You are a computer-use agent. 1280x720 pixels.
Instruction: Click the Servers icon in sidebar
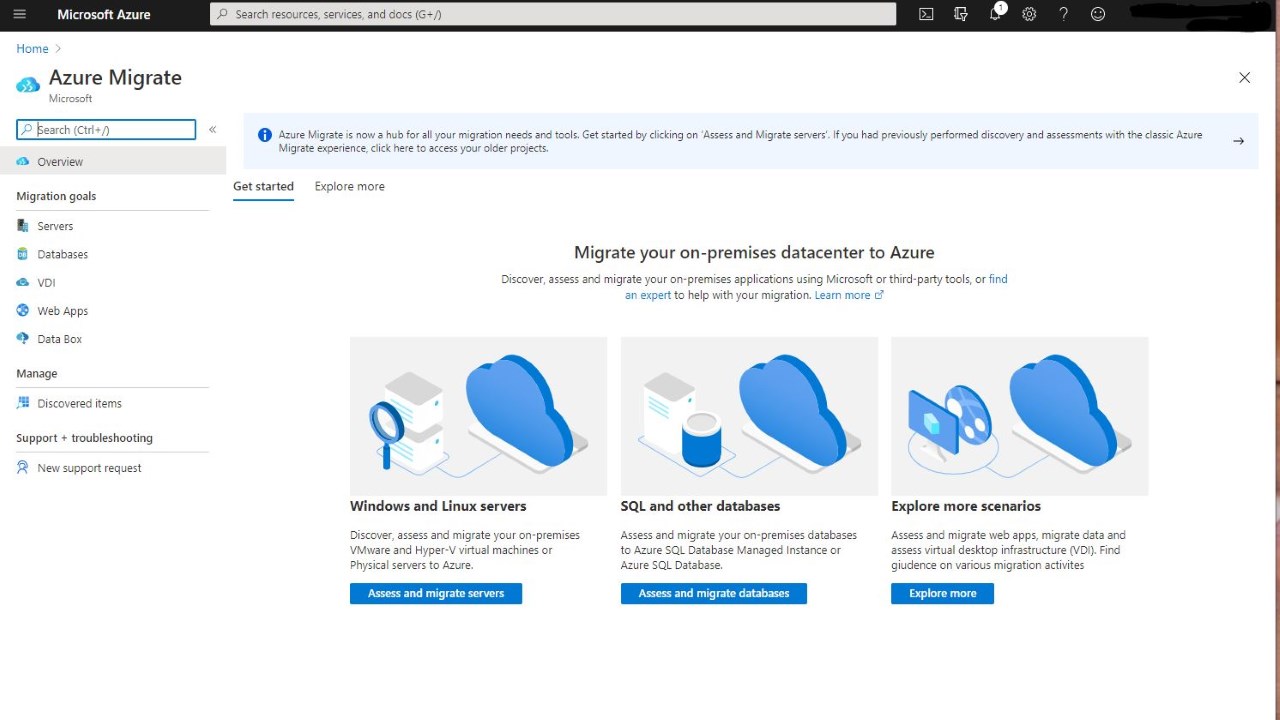pyautogui.click(x=23, y=226)
